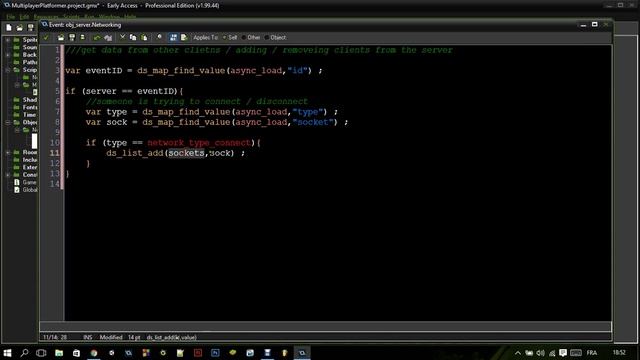This screenshot has height=360, width=640.
Task: Print the code from editor toolbar
Action: coord(82,38)
